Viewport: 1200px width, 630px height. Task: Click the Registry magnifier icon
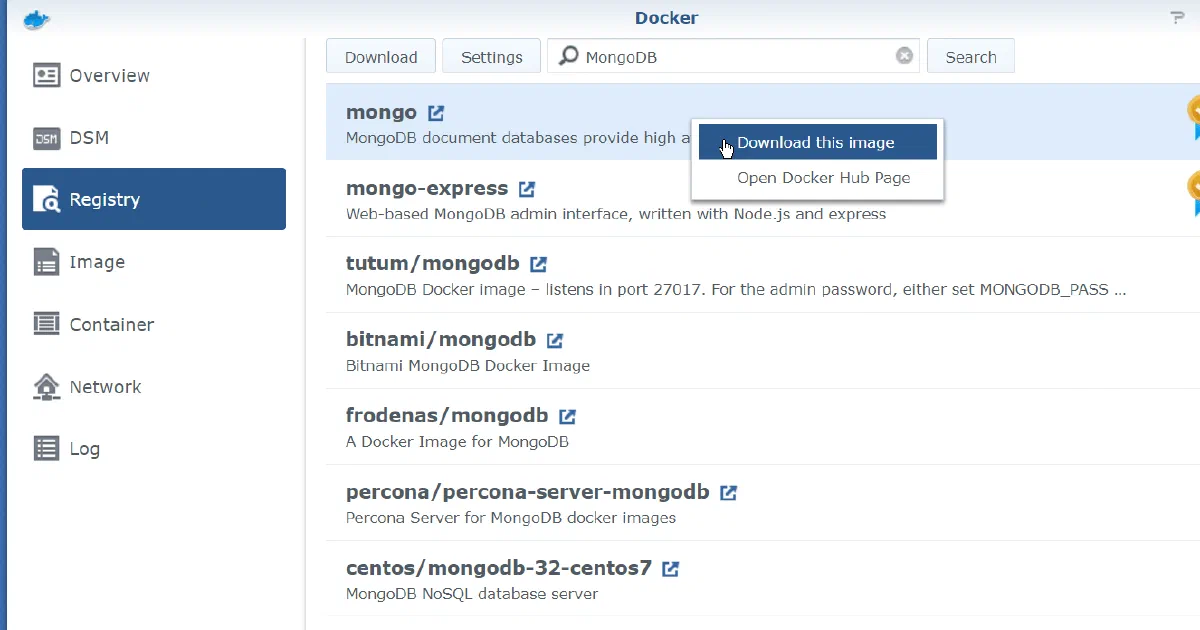(x=46, y=200)
